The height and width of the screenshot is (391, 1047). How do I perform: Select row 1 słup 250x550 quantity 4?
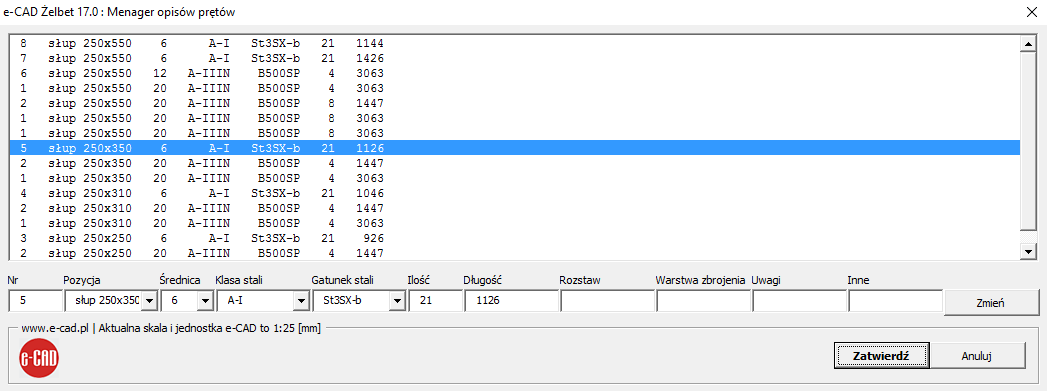(x=514, y=88)
